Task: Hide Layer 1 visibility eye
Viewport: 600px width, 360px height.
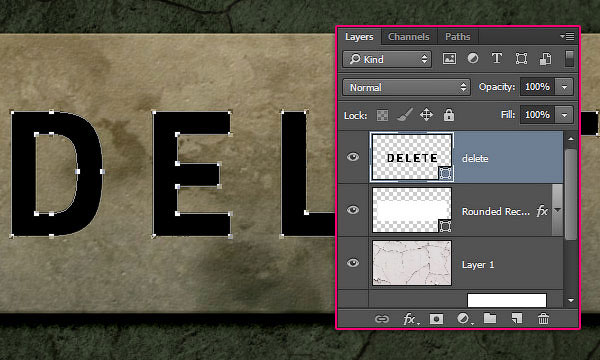Action: click(x=353, y=263)
